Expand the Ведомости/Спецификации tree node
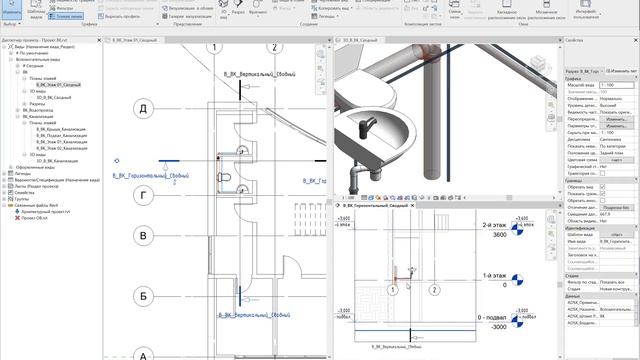Image resolution: width=640 pixels, height=360 pixels. (4, 180)
